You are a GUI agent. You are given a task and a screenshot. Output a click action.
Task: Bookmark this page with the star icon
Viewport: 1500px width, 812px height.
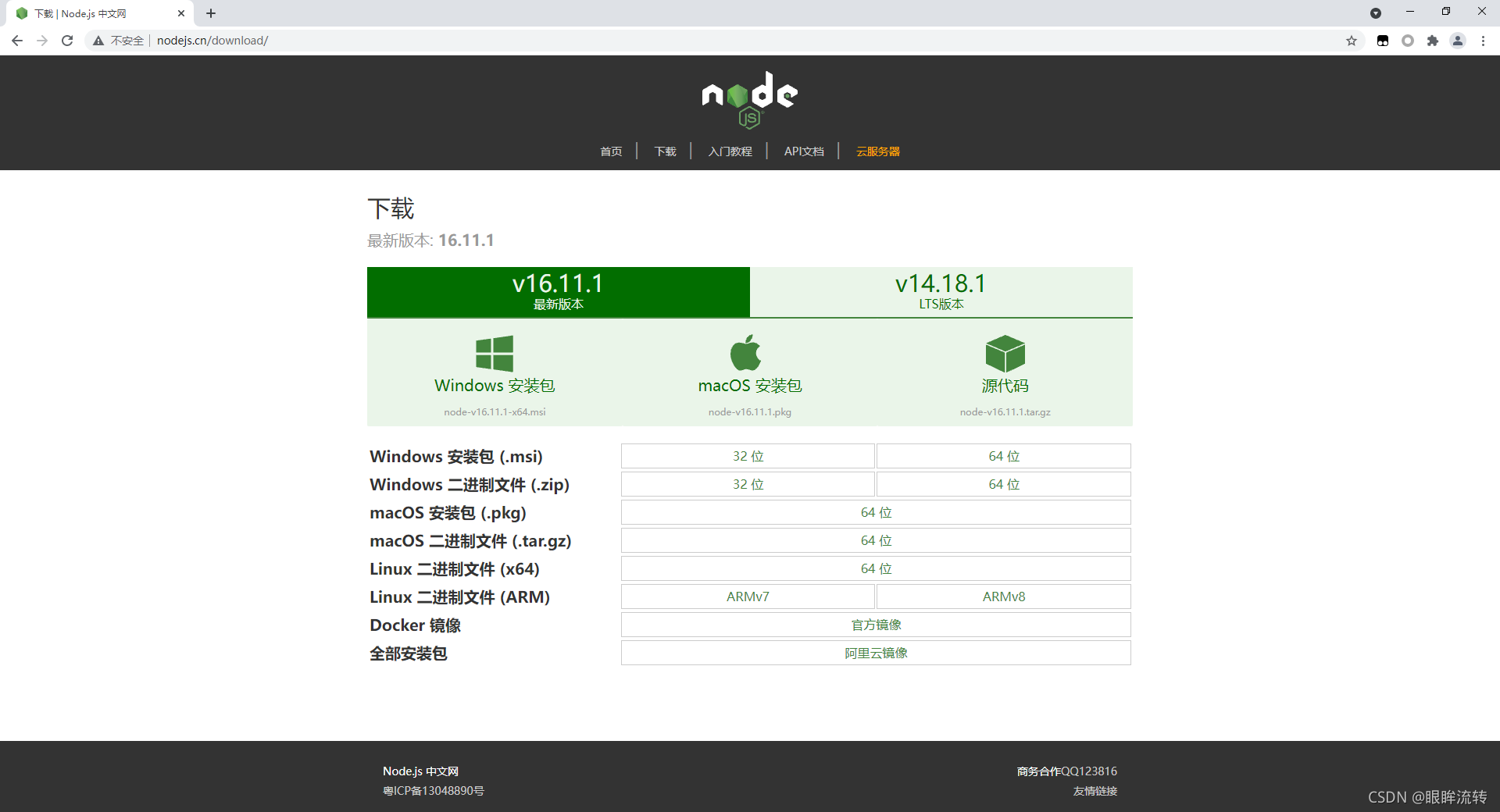pos(1352,41)
